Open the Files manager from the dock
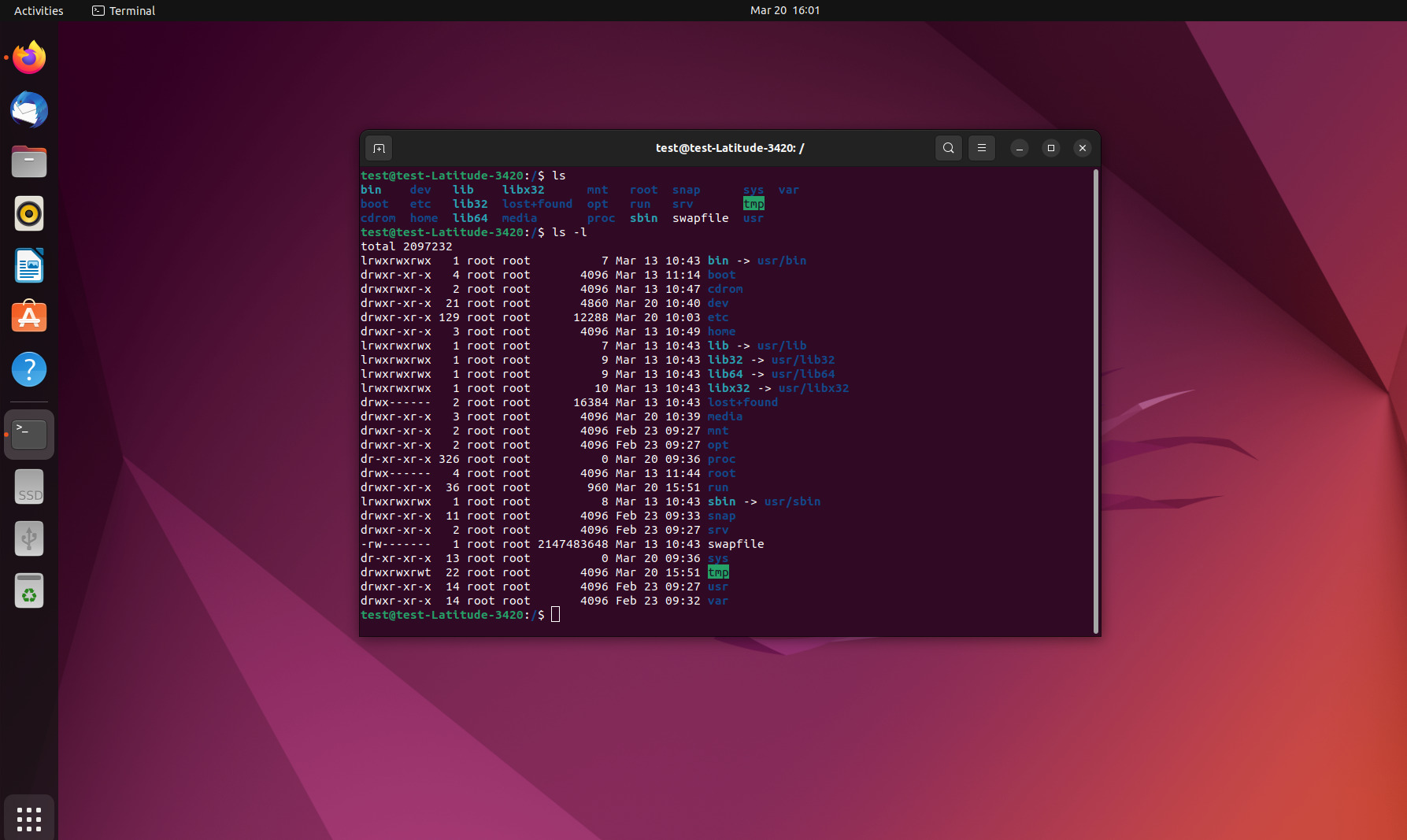Viewport: 1407px width, 840px height. click(x=29, y=161)
